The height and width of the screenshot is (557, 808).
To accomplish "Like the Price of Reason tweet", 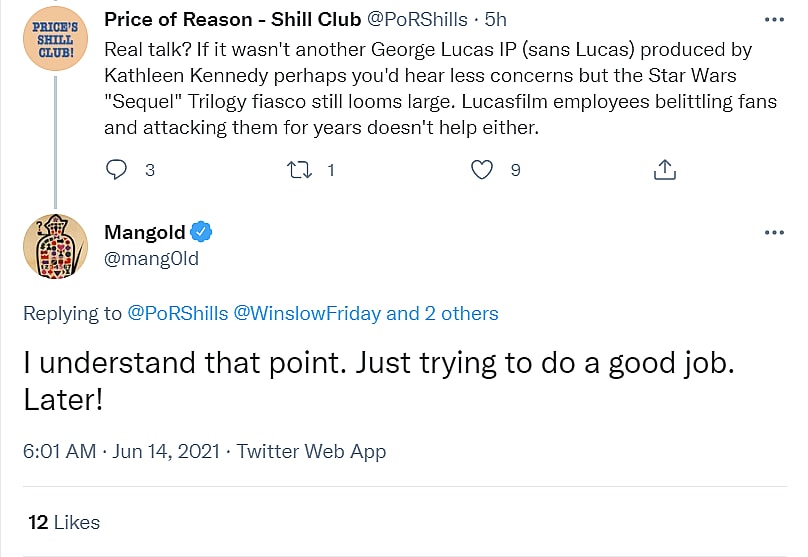I will point(482,170).
